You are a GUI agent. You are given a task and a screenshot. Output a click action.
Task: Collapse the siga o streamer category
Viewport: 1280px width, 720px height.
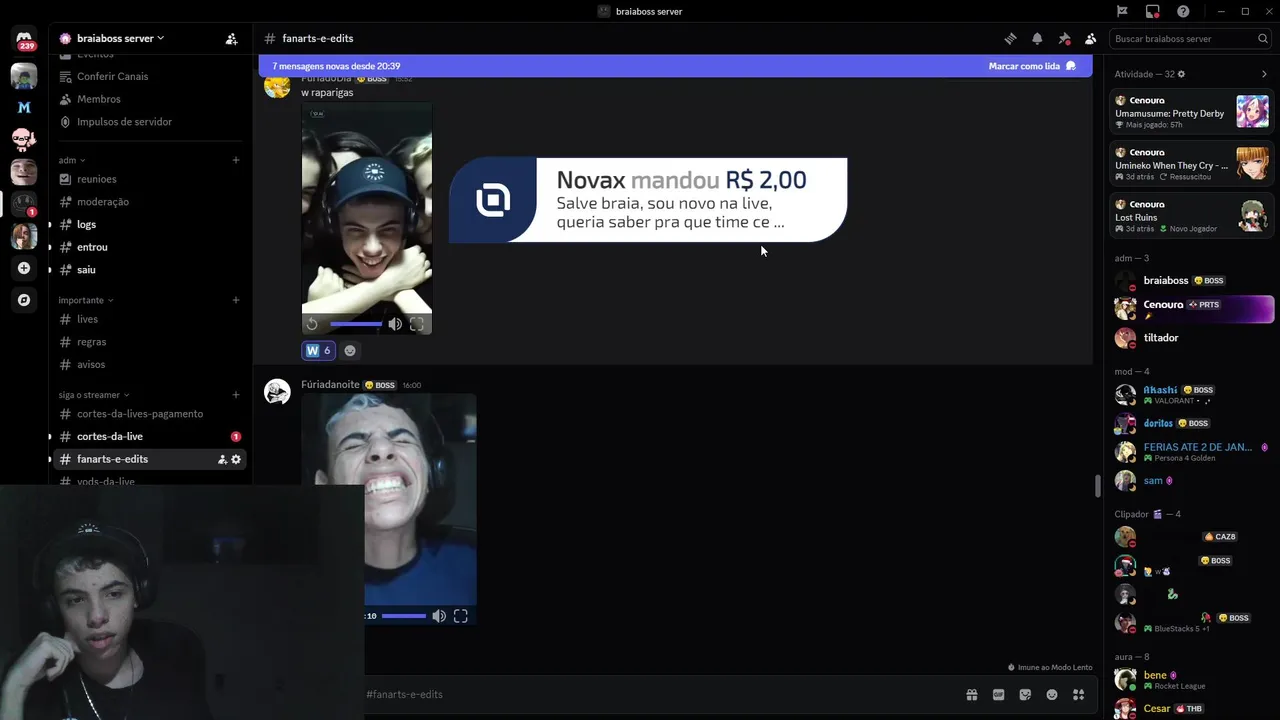[94, 395]
